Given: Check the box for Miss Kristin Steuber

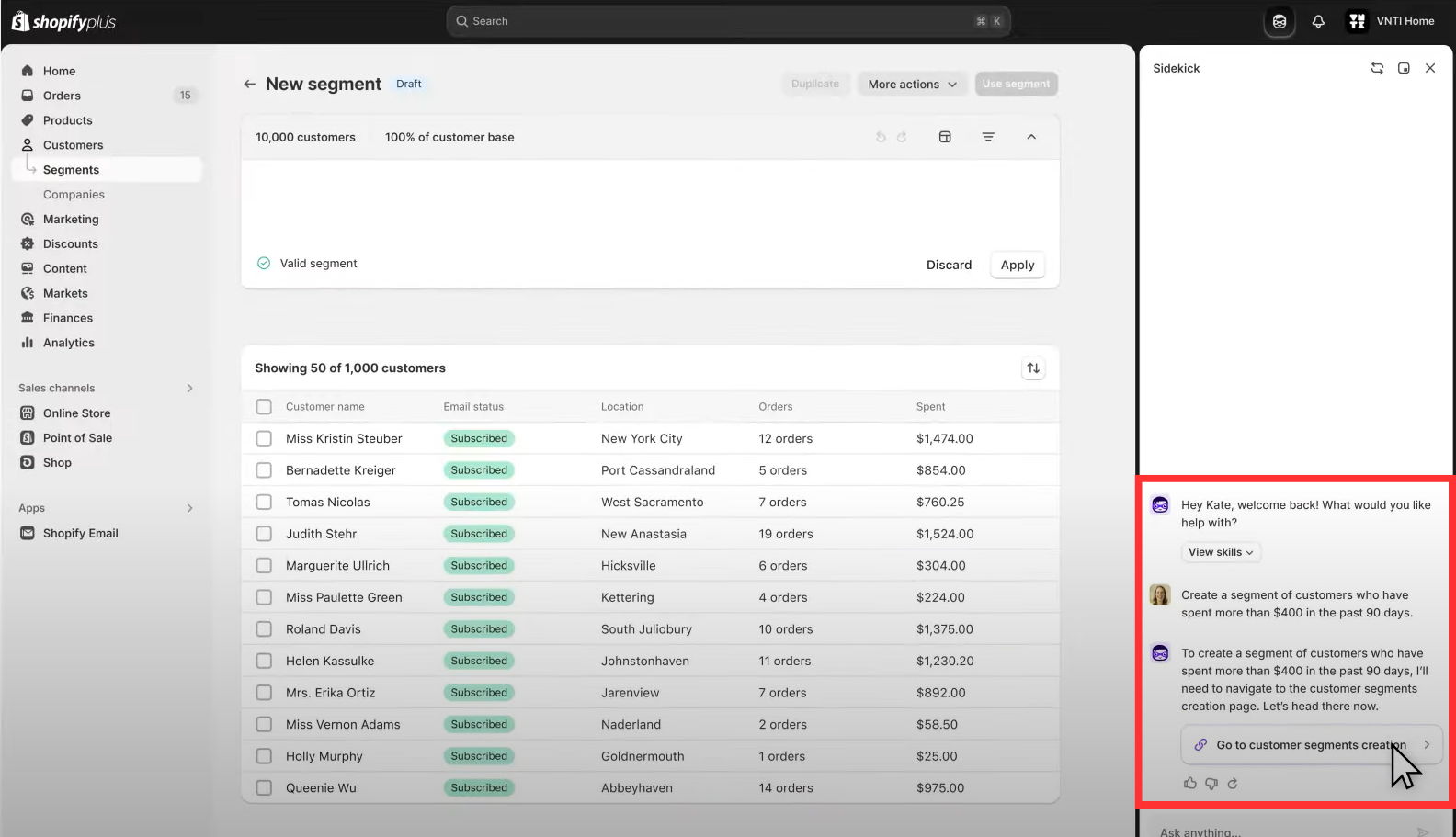Looking at the screenshot, I should click(264, 439).
